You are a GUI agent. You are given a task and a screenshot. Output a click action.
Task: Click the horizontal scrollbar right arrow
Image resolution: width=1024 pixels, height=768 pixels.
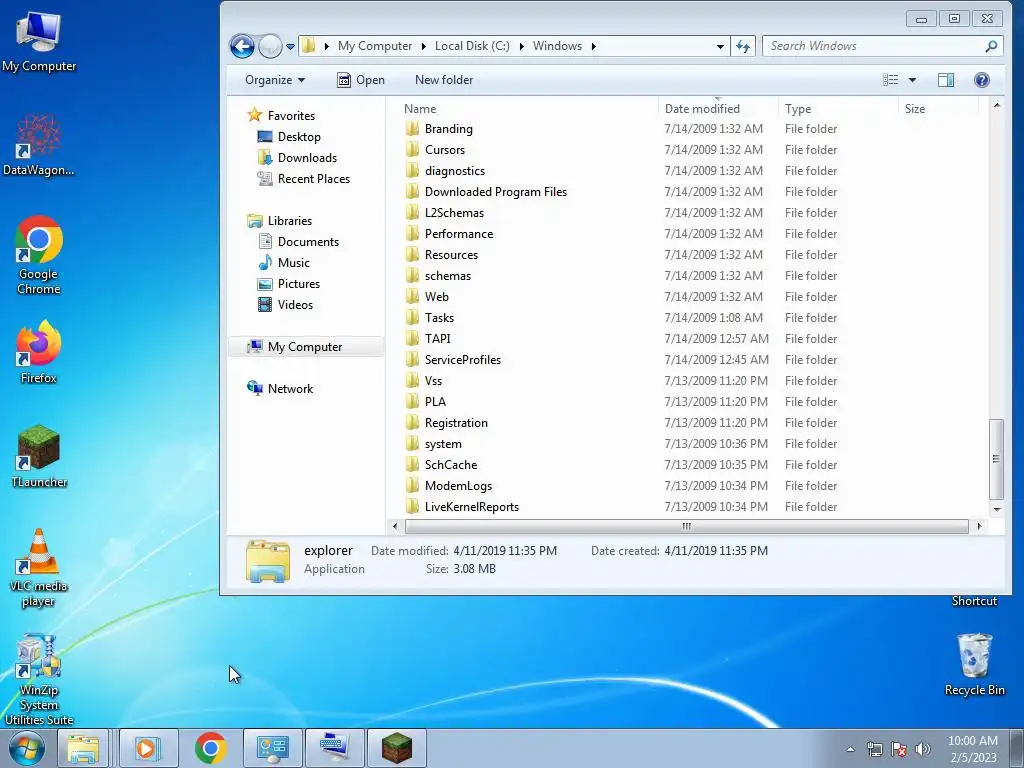pos(978,526)
